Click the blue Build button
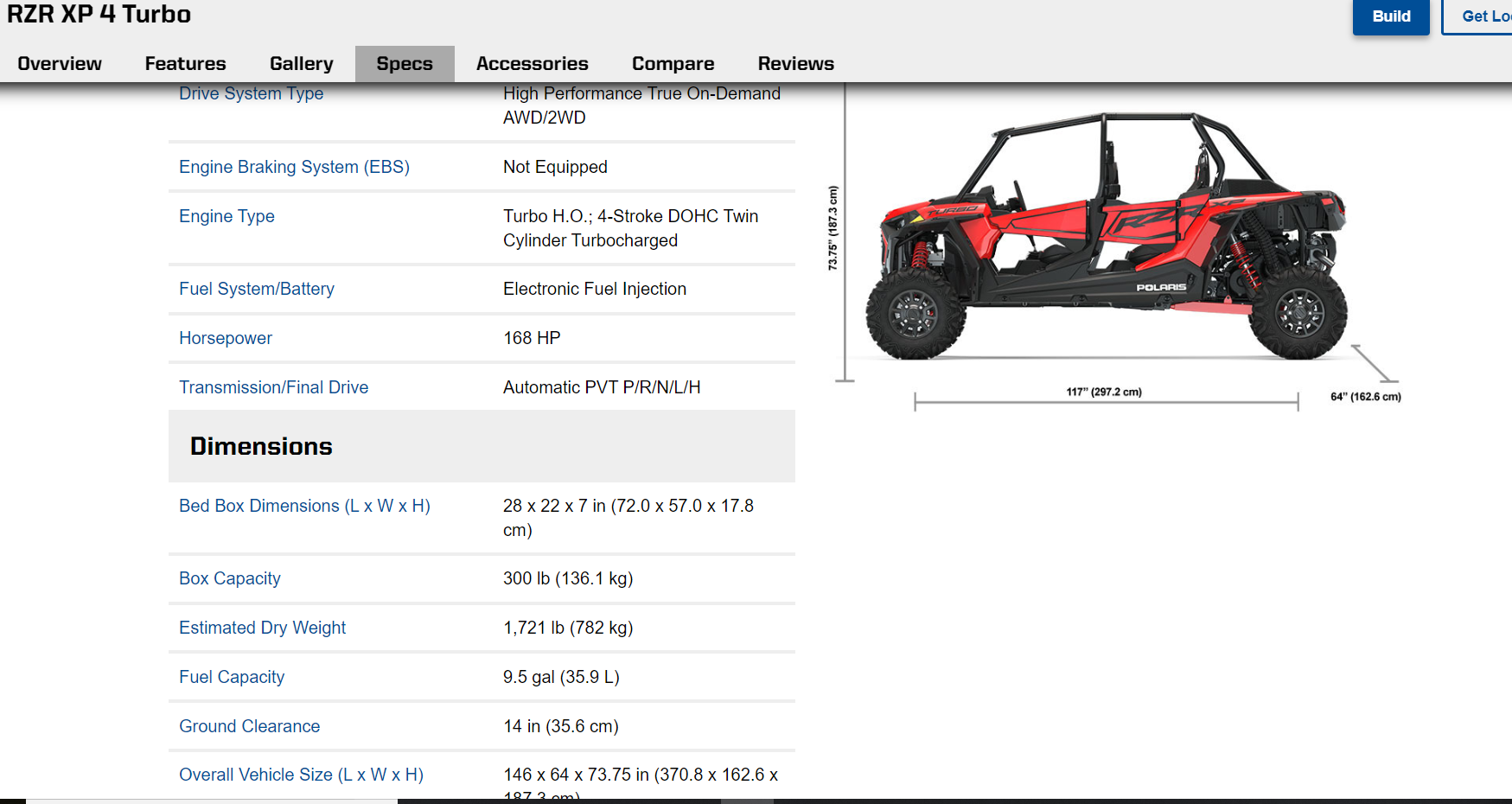This screenshot has width=1512, height=804. click(x=1391, y=16)
